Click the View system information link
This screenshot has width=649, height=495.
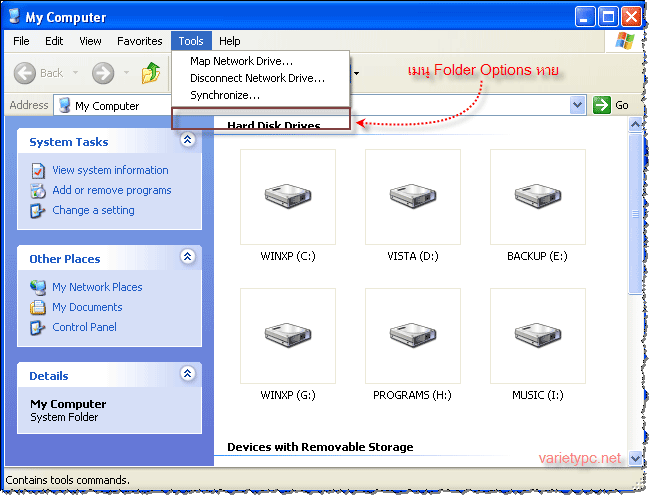click(x=110, y=170)
